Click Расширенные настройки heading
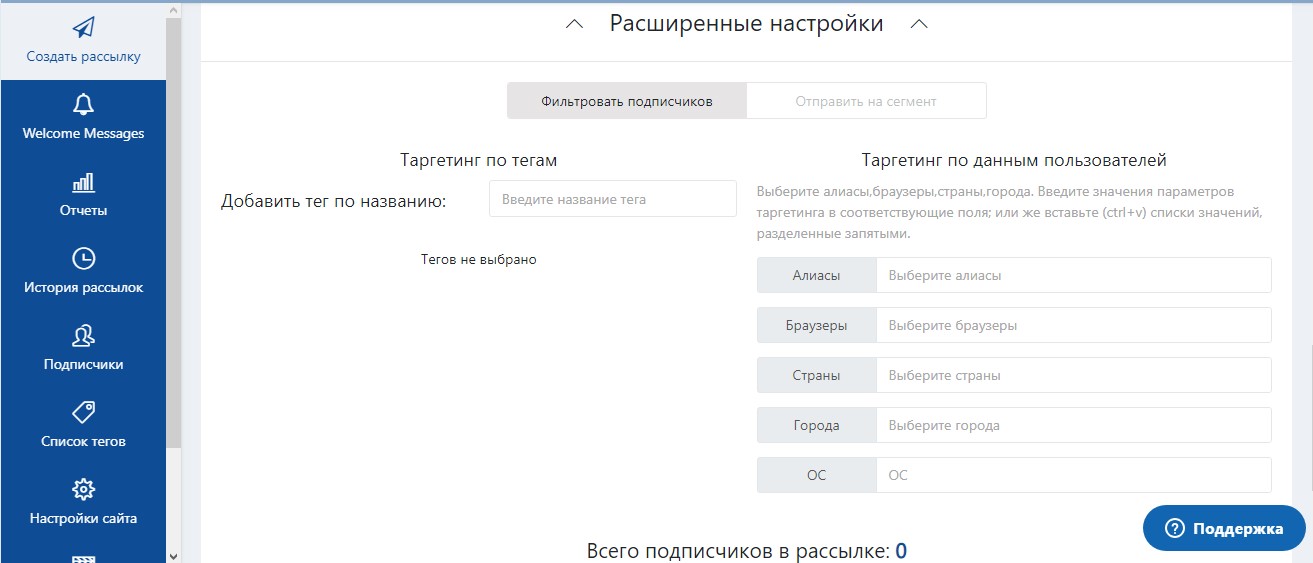This screenshot has width=1313, height=563. pos(747,24)
